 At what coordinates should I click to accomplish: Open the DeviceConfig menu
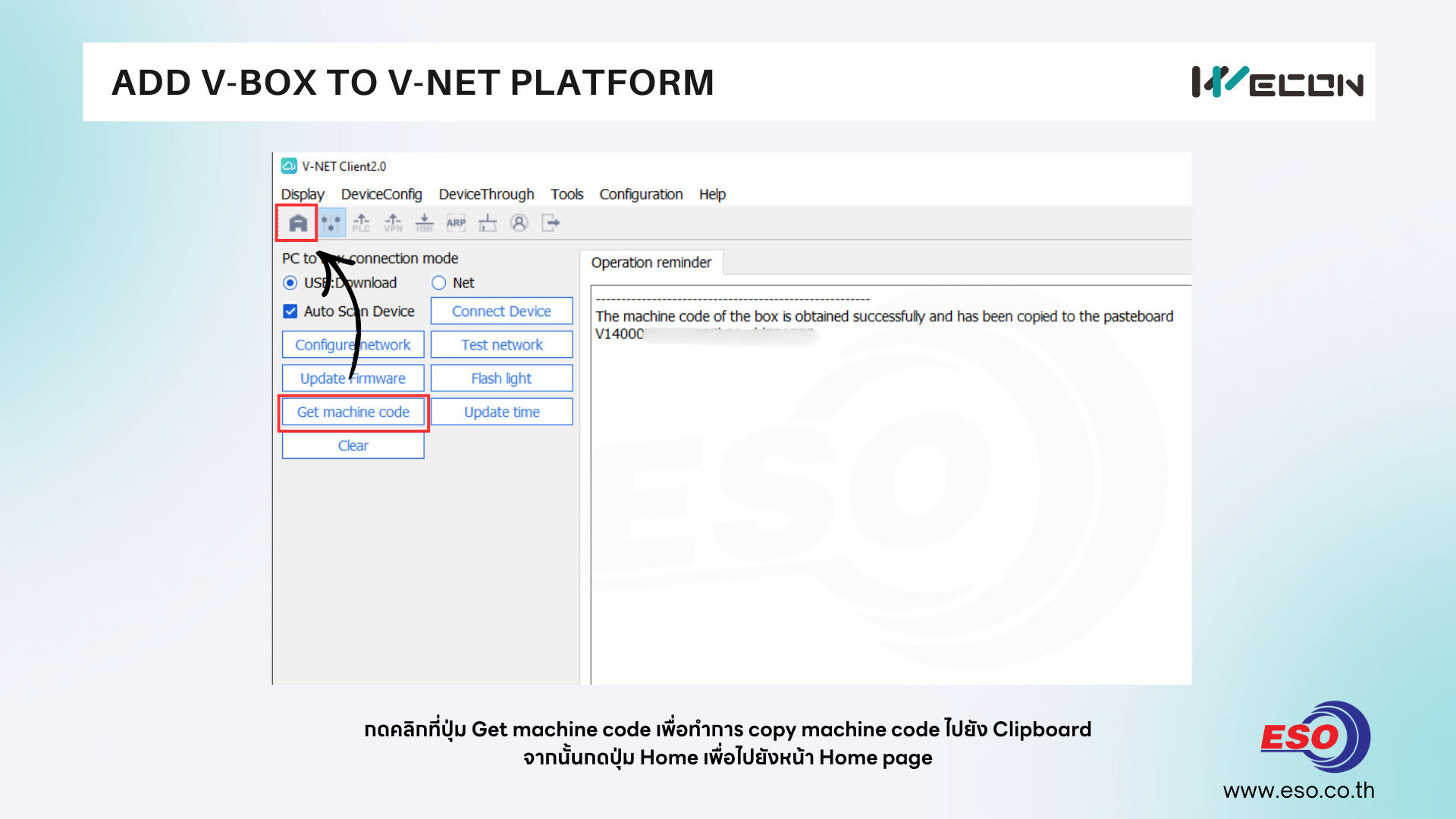(x=381, y=194)
